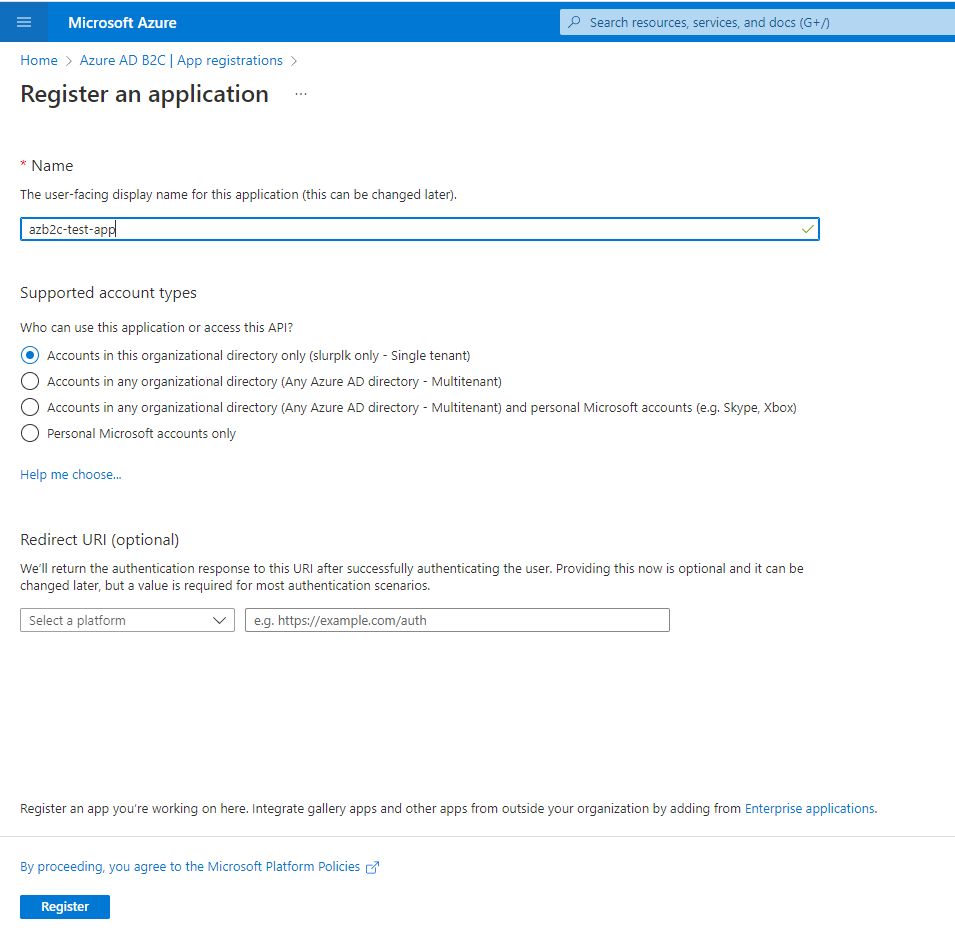Image resolution: width=955 pixels, height=930 pixels.
Task: Click the chevron after Home breadcrumb
Action: (x=68, y=61)
